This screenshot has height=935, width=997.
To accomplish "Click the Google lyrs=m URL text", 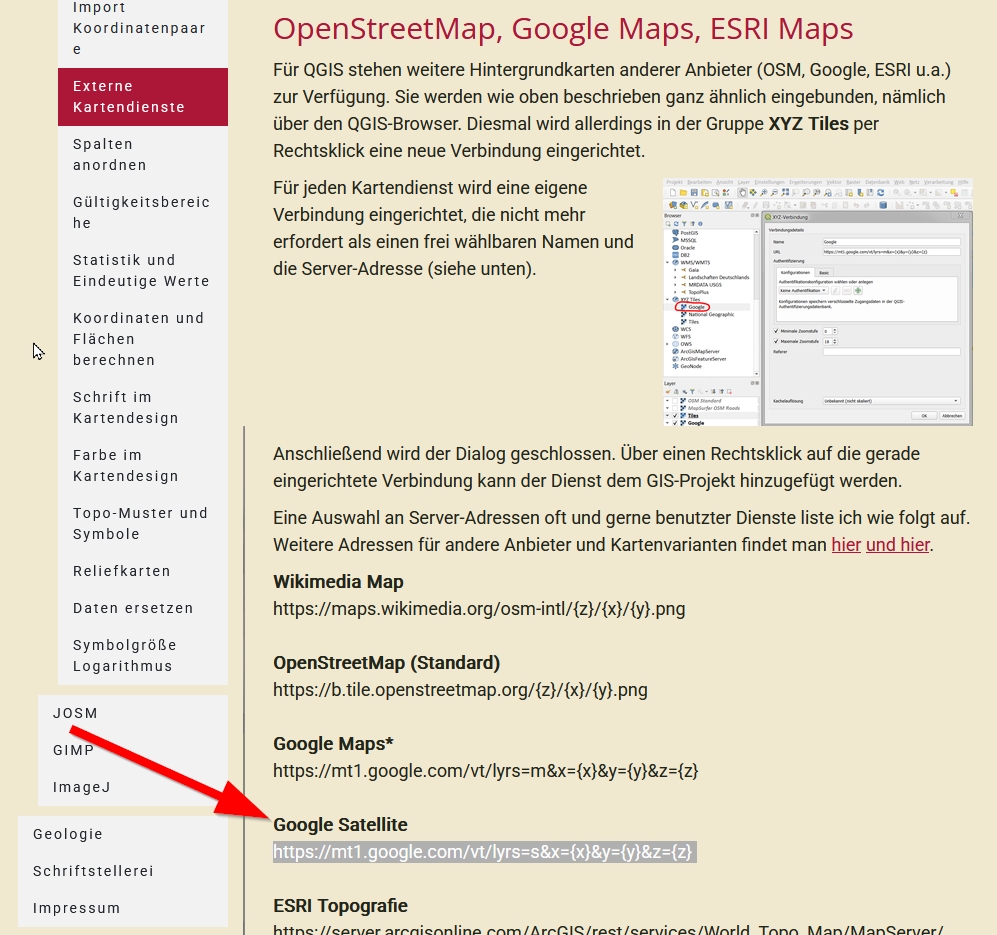I will click(486, 771).
